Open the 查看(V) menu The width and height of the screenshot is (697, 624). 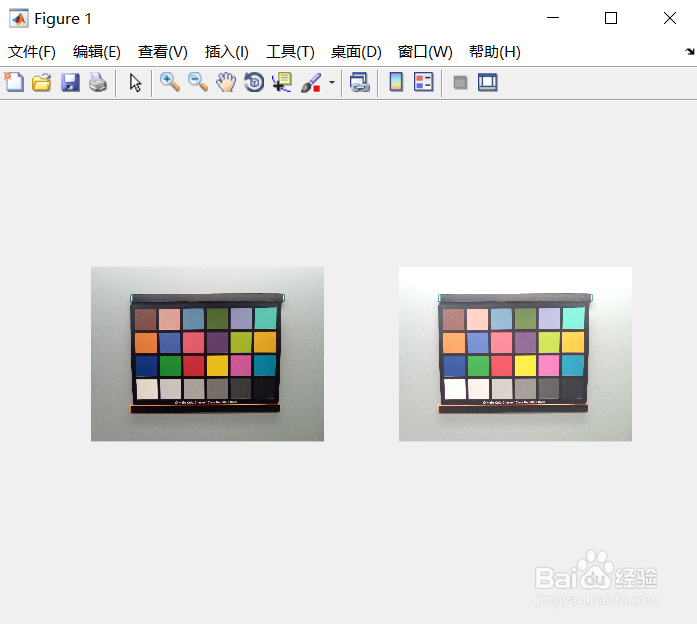point(163,52)
